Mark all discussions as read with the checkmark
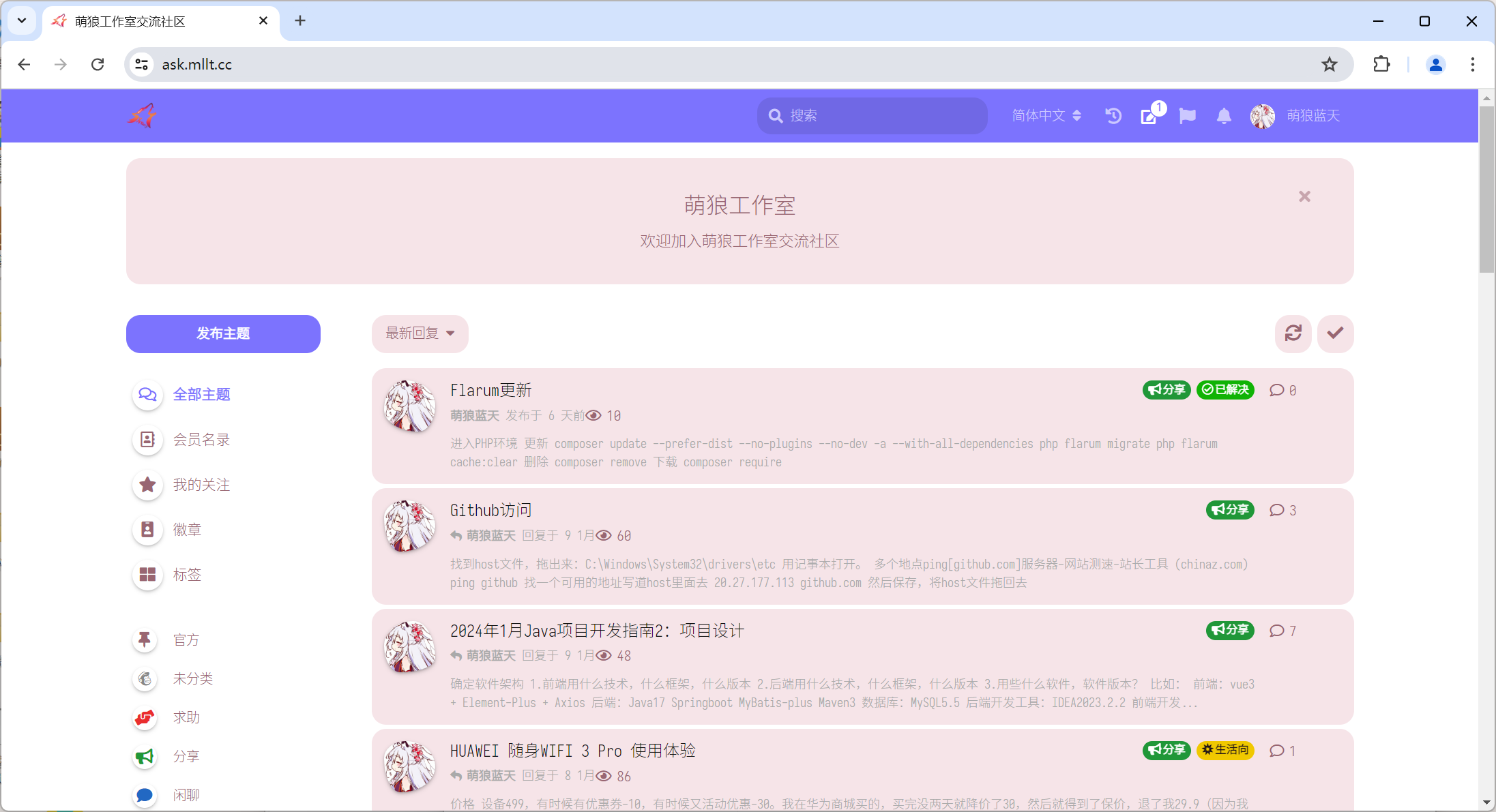 [x=1335, y=333]
